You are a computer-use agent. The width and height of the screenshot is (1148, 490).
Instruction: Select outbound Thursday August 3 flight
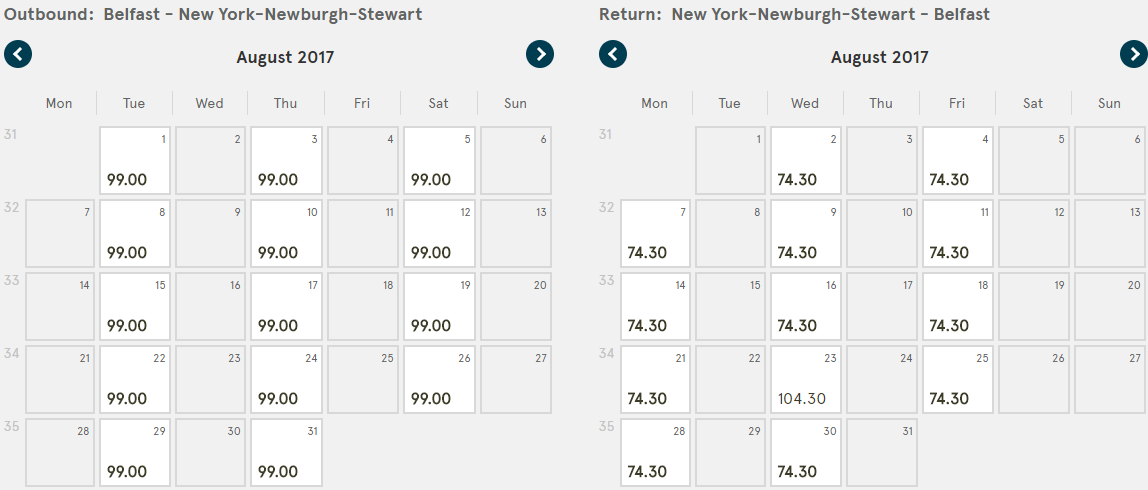(287, 160)
